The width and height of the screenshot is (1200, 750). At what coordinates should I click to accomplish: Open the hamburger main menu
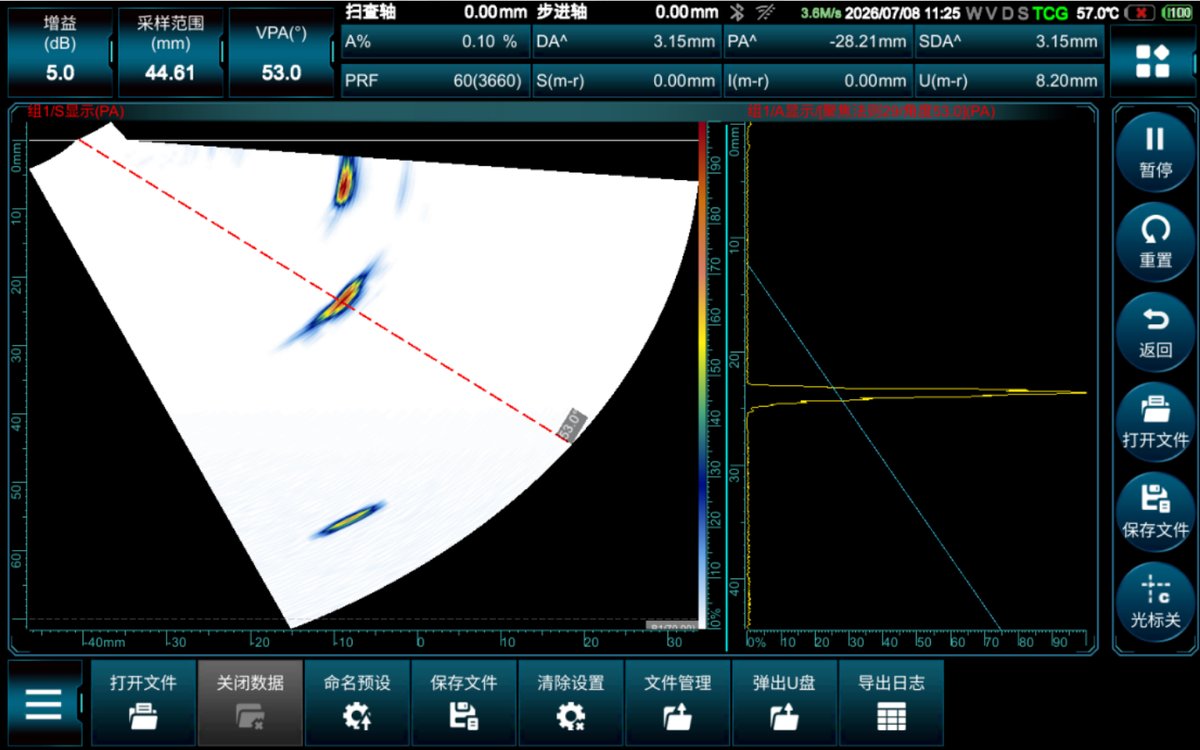(44, 704)
